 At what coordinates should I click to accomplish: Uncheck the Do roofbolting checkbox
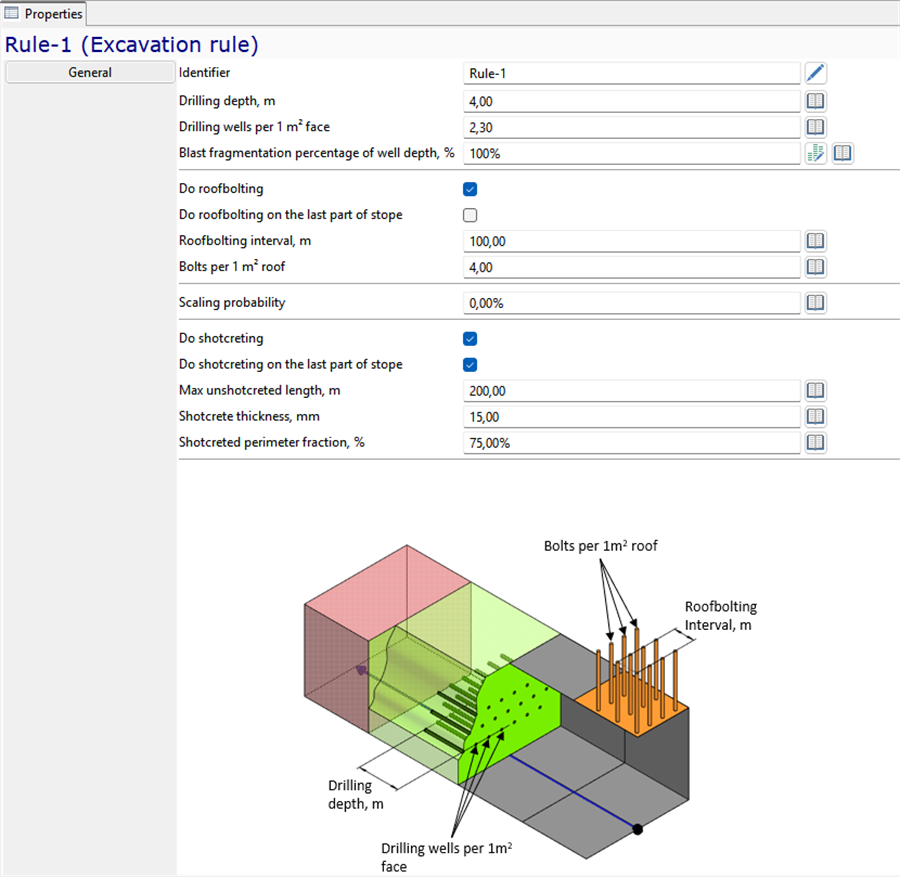(470, 189)
